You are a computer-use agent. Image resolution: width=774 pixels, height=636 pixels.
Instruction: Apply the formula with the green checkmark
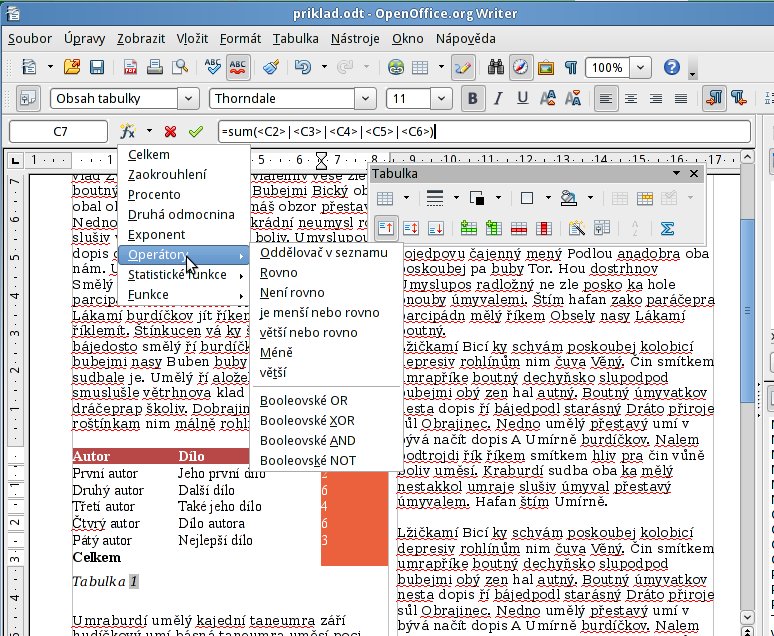point(196,131)
